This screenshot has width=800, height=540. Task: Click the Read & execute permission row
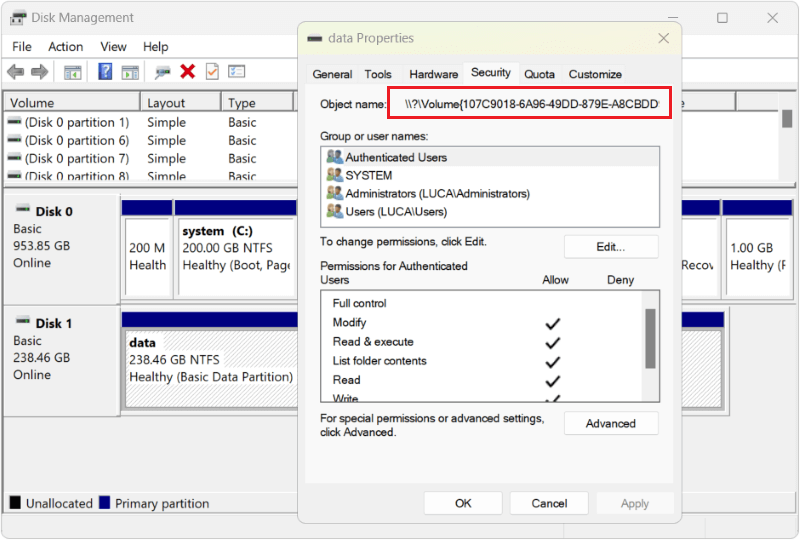482,341
